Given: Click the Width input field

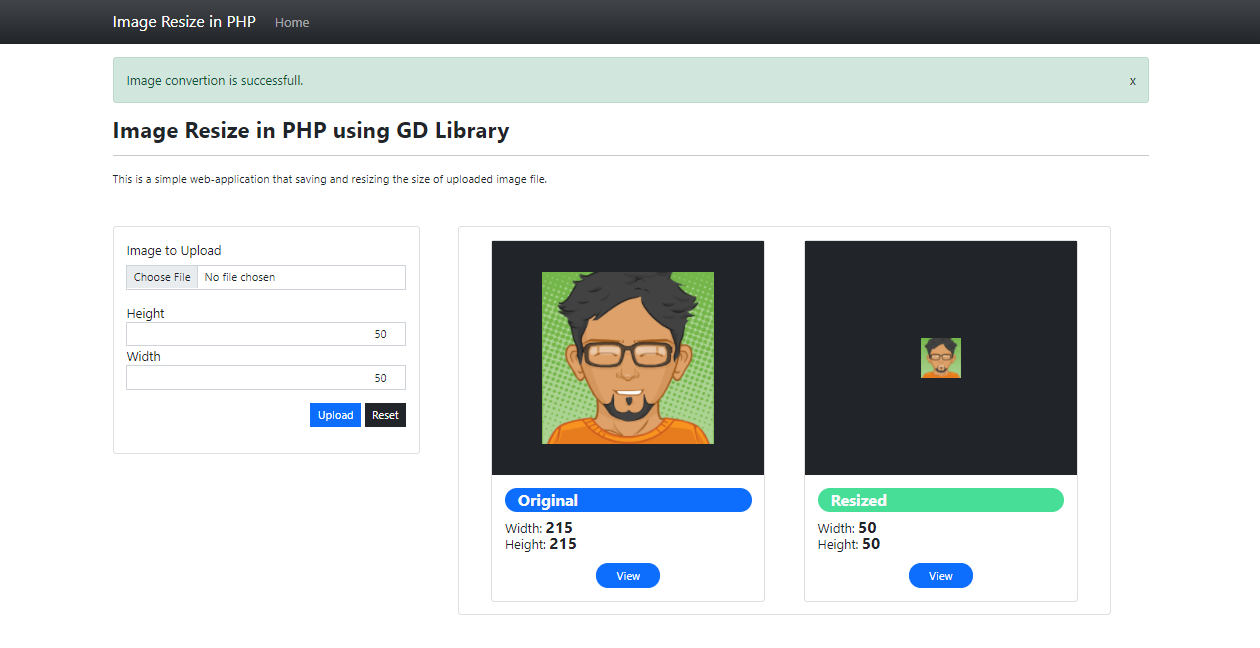Looking at the screenshot, I should [x=265, y=377].
